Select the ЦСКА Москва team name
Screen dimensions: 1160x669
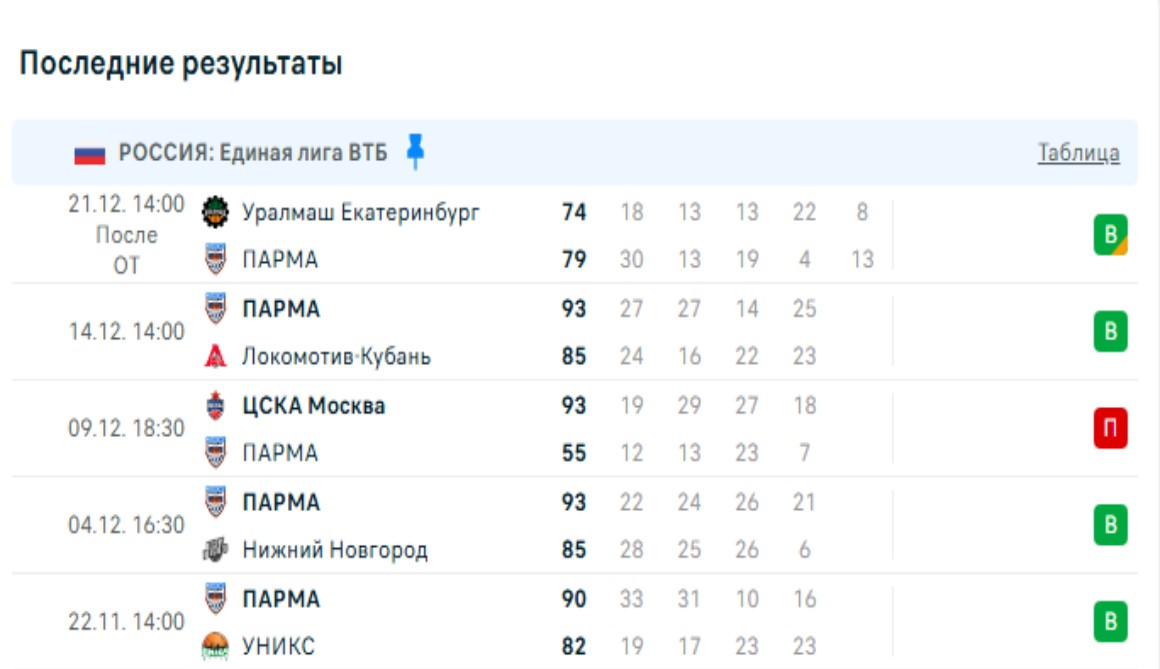(314, 406)
